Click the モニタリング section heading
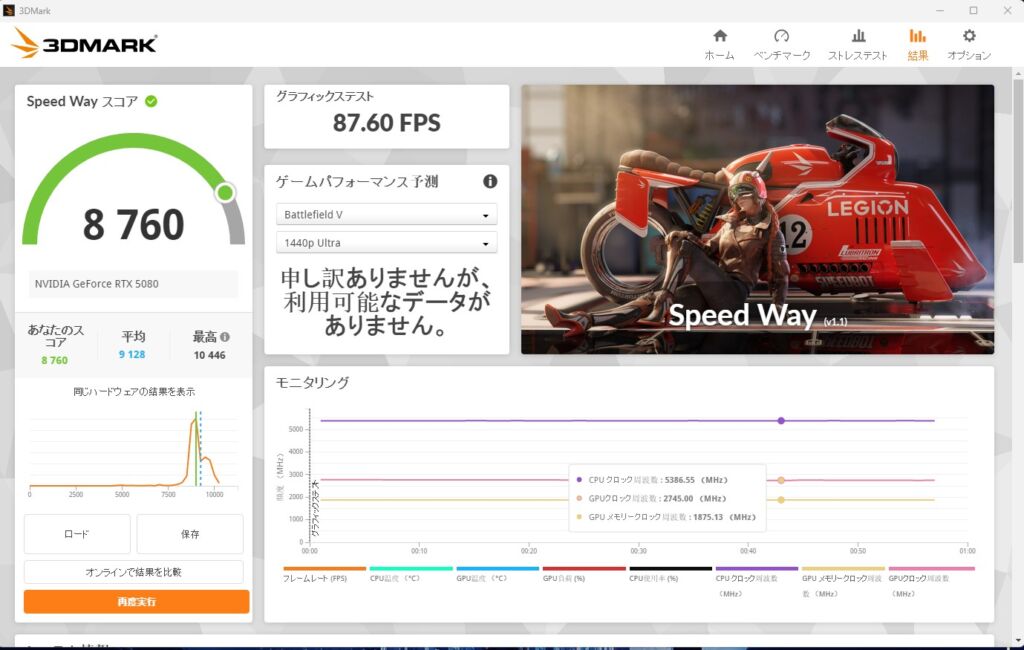Viewport: 1024px width, 650px height. 312,382
